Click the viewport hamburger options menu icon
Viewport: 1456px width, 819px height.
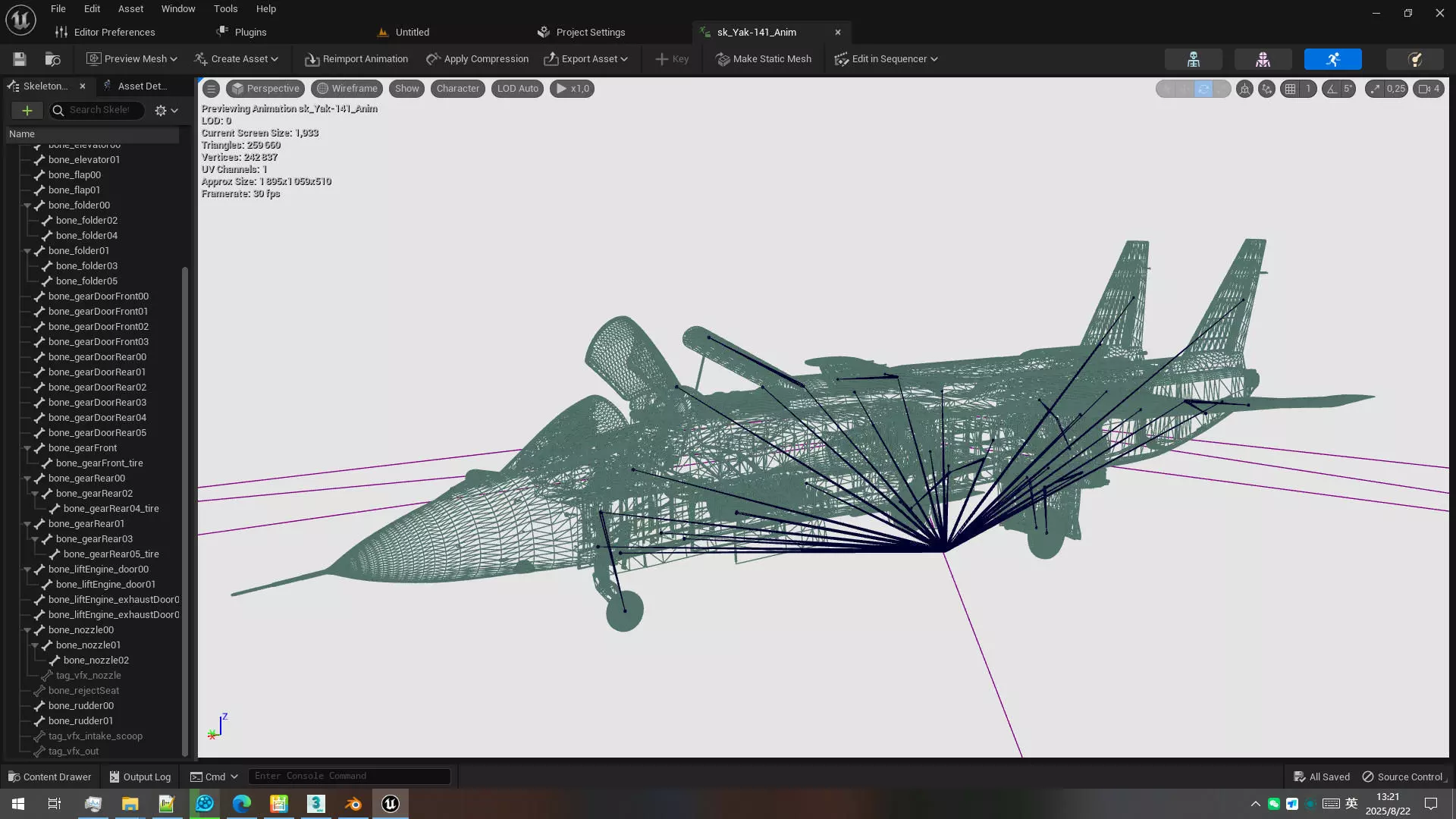[212, 89]
